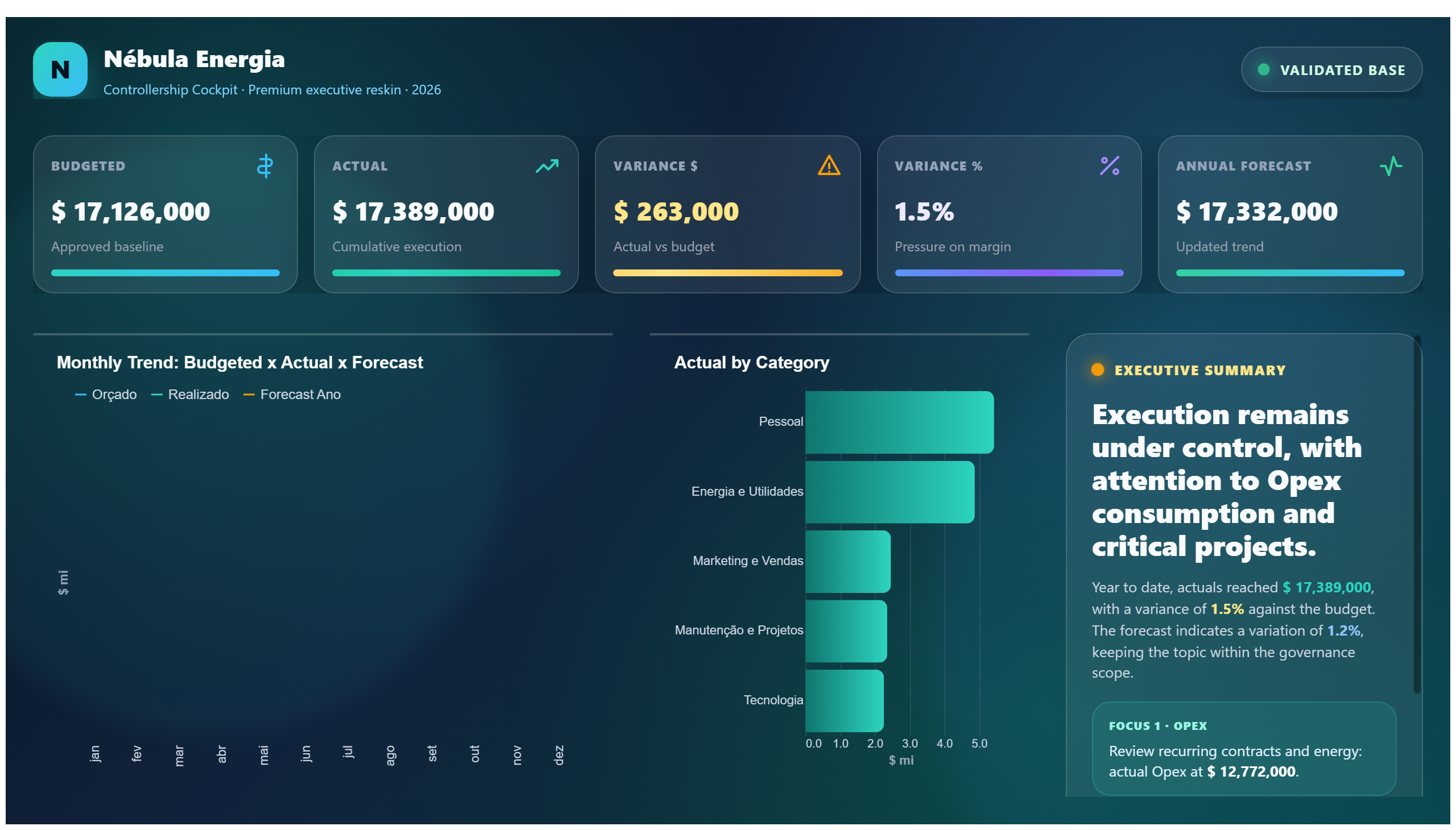Click the jun month axis label

pos(305,754)
